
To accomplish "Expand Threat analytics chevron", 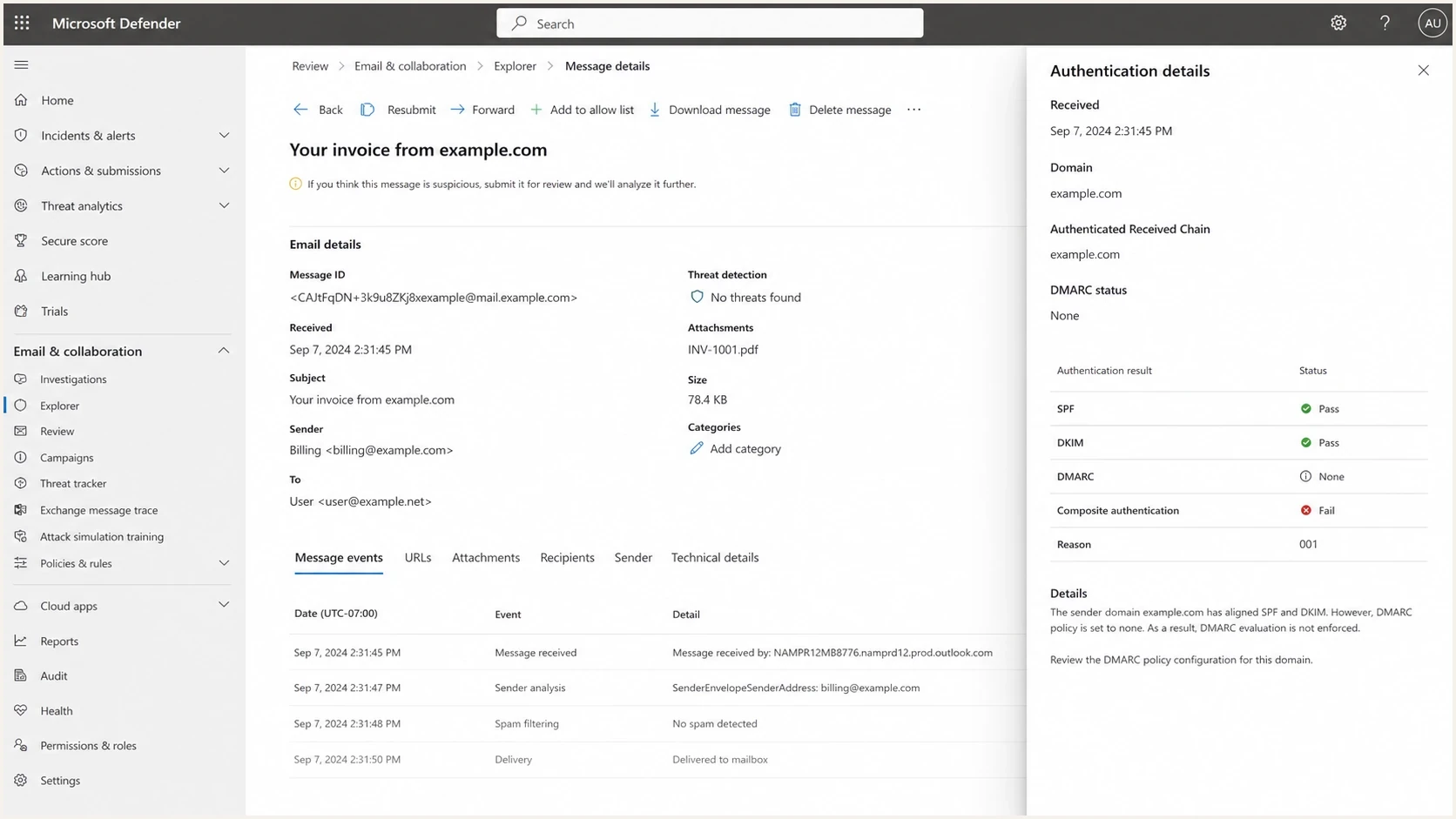I will point(224,205).
